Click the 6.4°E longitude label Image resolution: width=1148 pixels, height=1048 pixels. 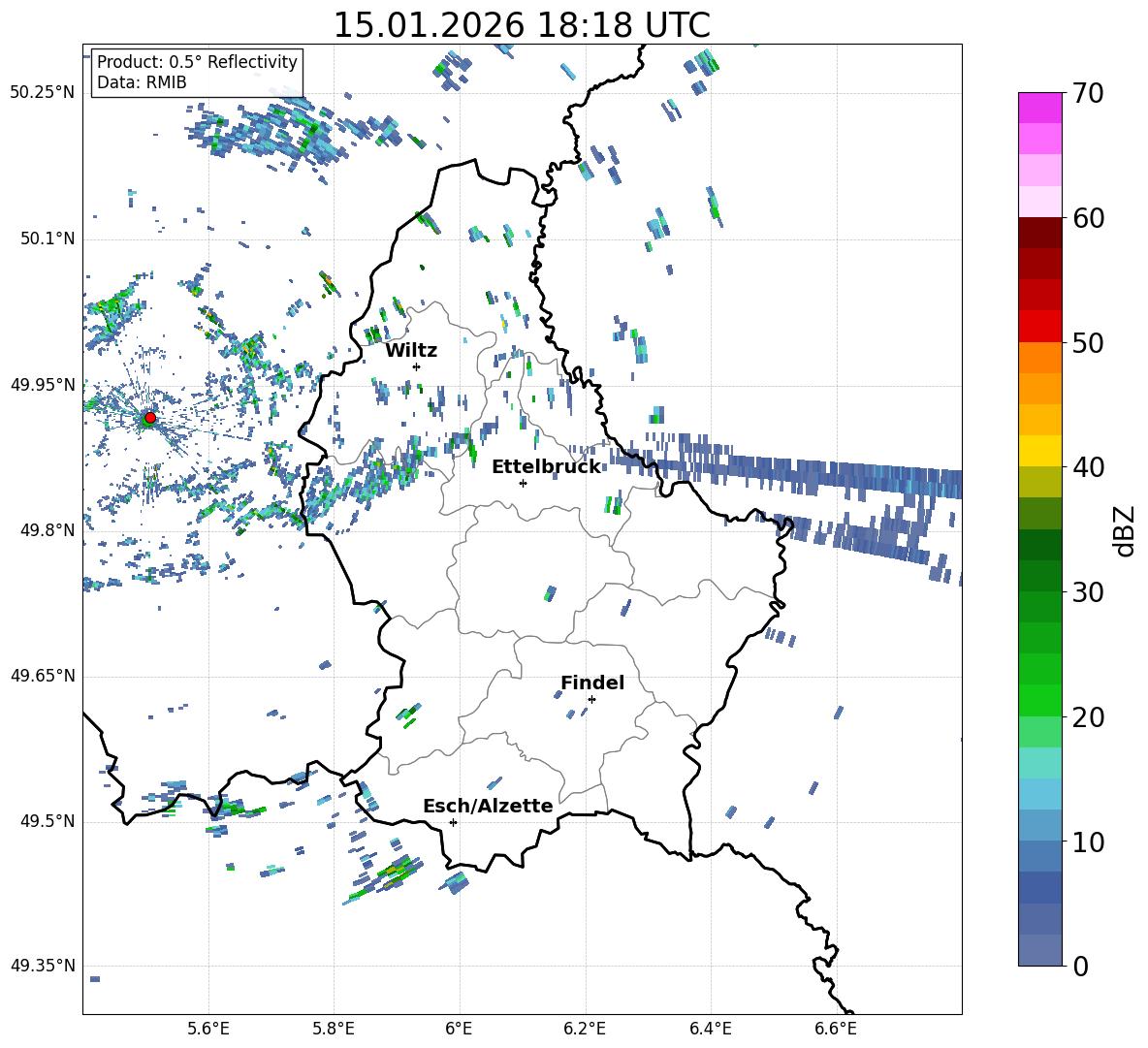click(710, 1029)
